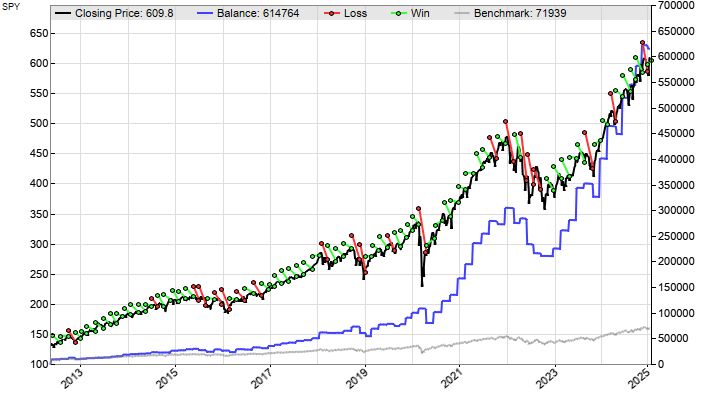The width and height of the screenshot is (701, 405).
Task: Click the blue Balance legend line
Action: coord(209,15)
